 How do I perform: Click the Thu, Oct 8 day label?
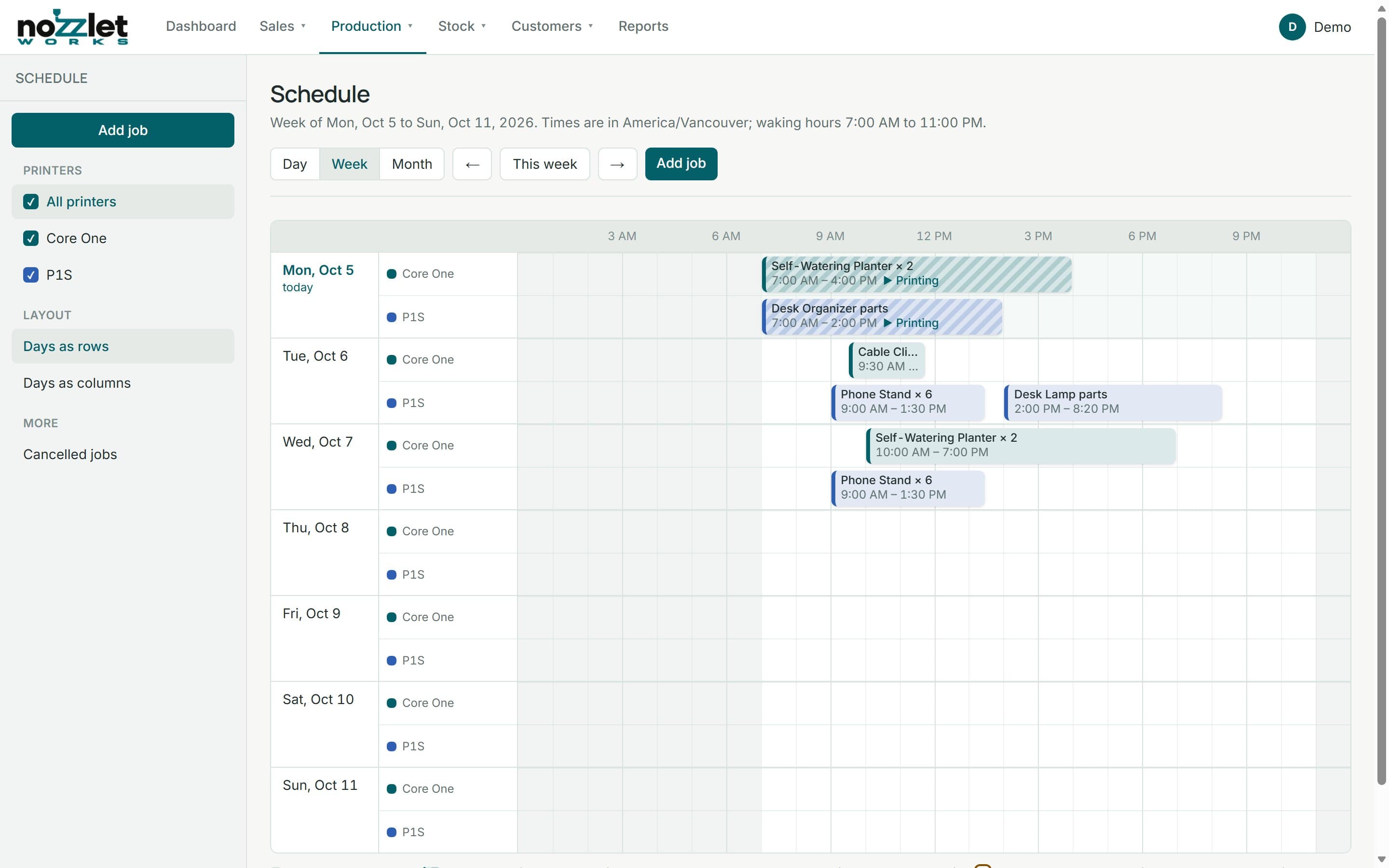316,528
